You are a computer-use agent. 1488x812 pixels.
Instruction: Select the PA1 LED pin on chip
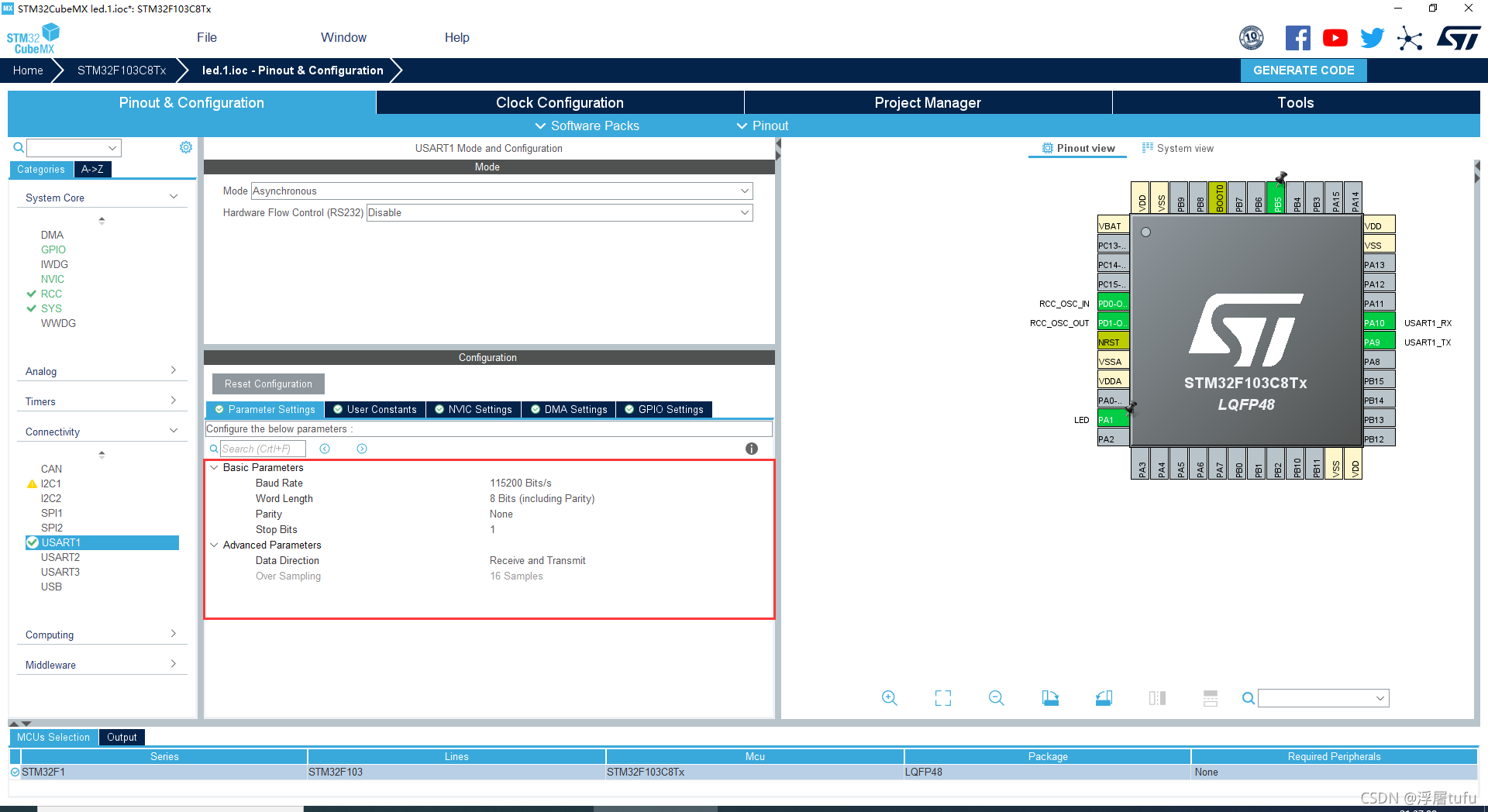(x=1113, y=419)
